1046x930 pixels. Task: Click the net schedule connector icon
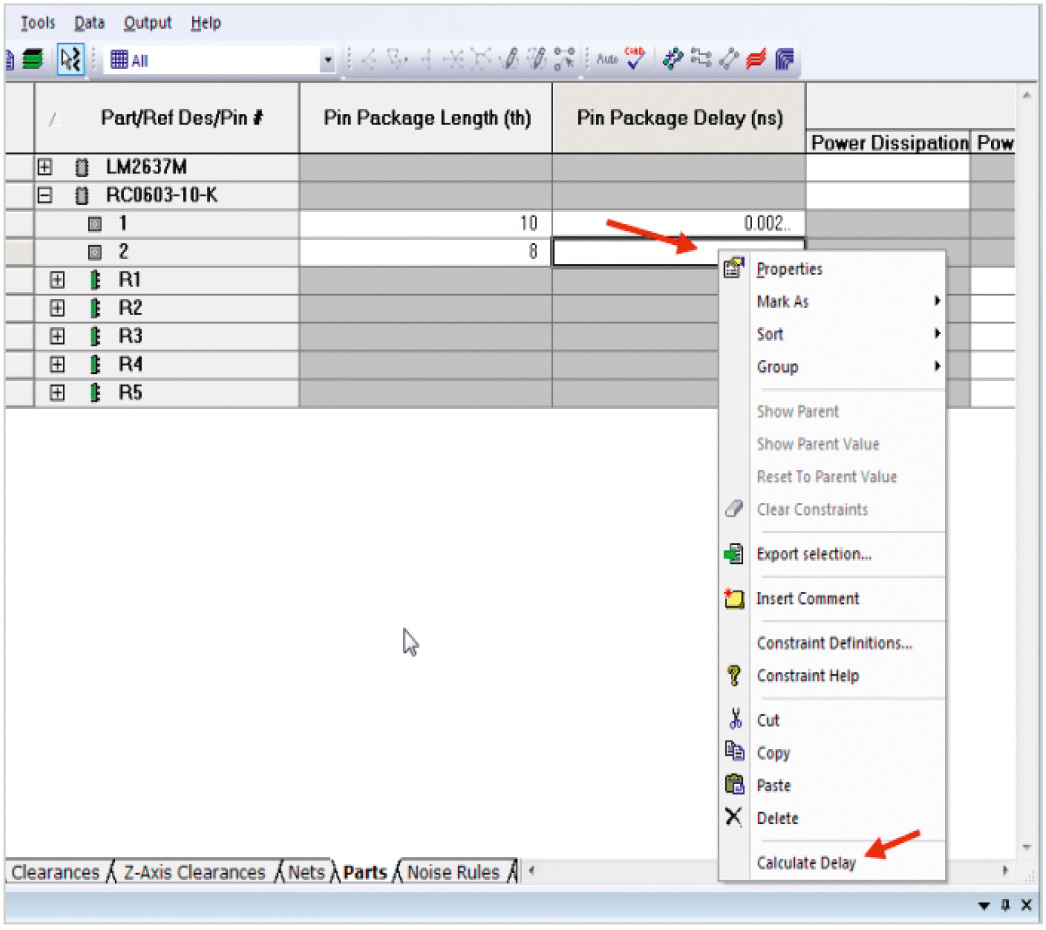point(701,59)
